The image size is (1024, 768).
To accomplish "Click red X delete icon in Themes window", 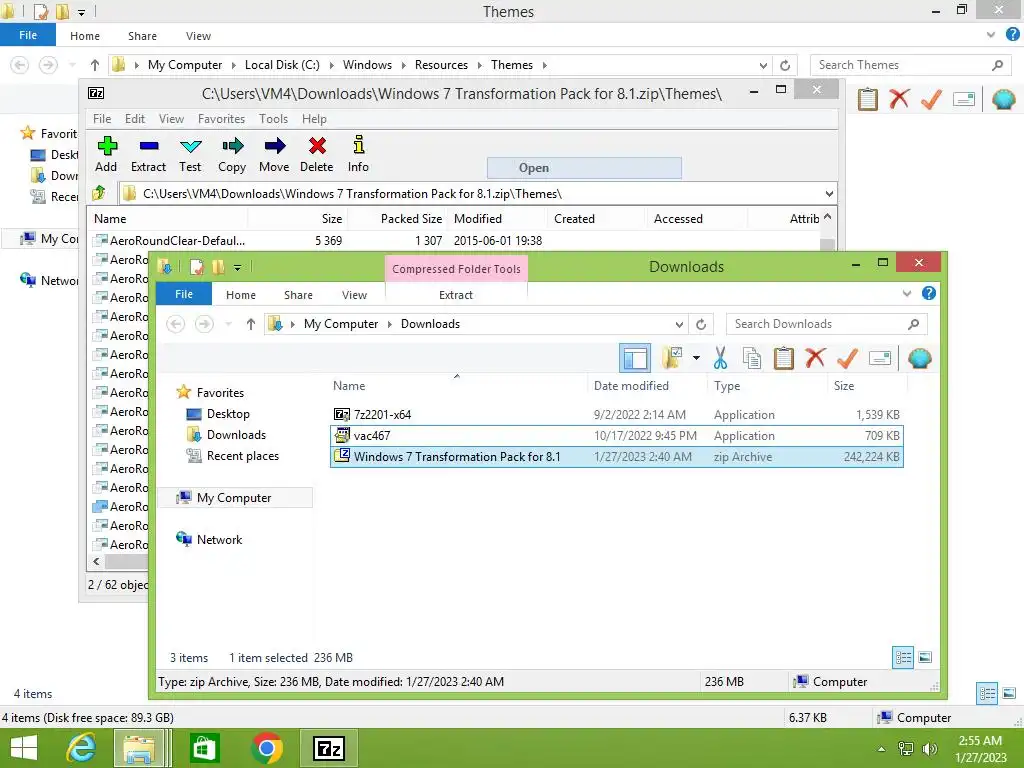I will tap(899, 99).
